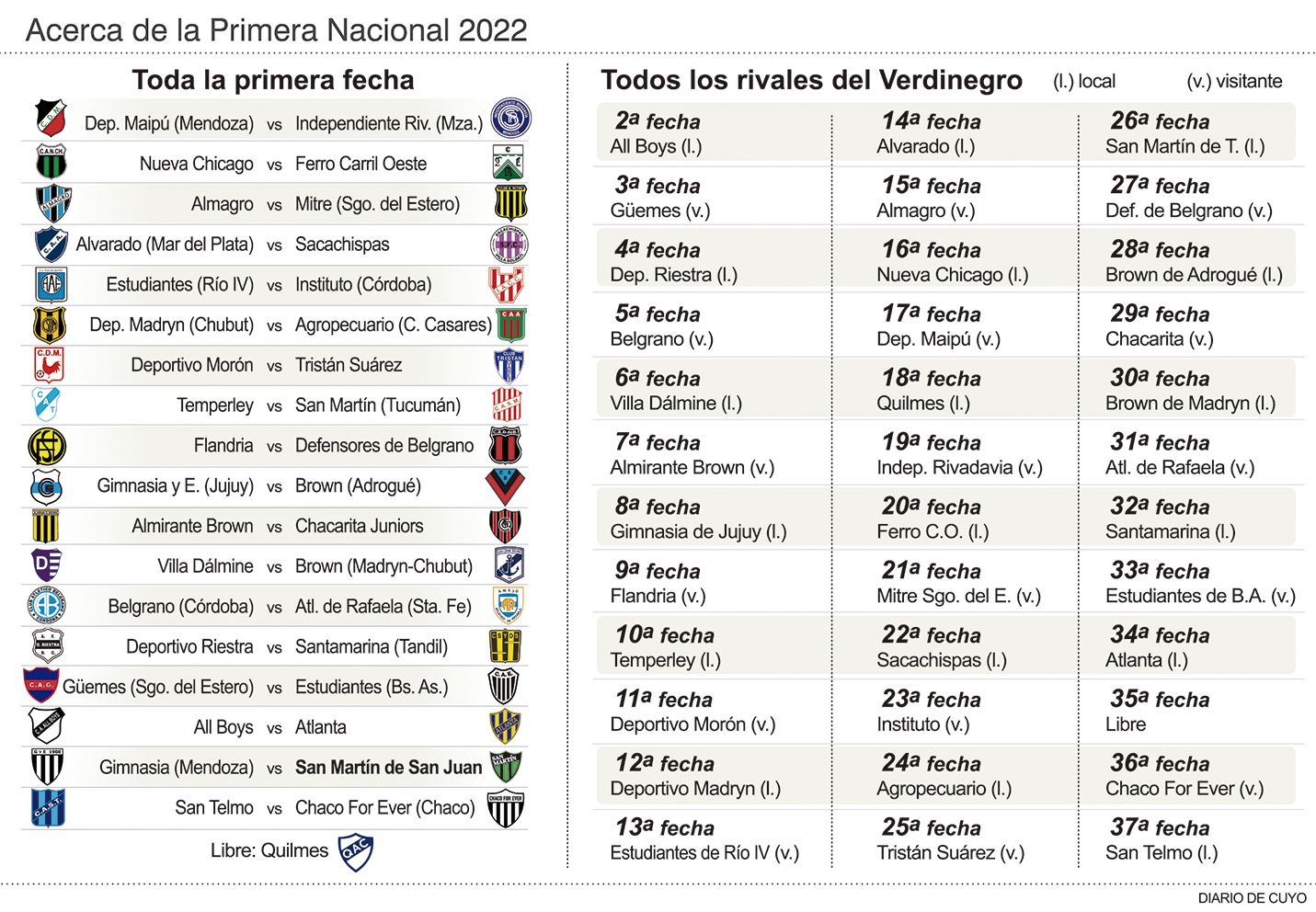This screenshot has width=1316, height=912.
Task: Select the 35ª fecha Libre cell
Action: [x=1191, y=712]
